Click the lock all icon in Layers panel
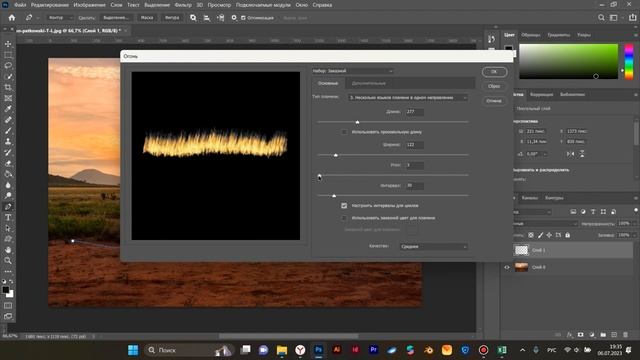Screen dimensions: 640x360 (x=567, y=235)
